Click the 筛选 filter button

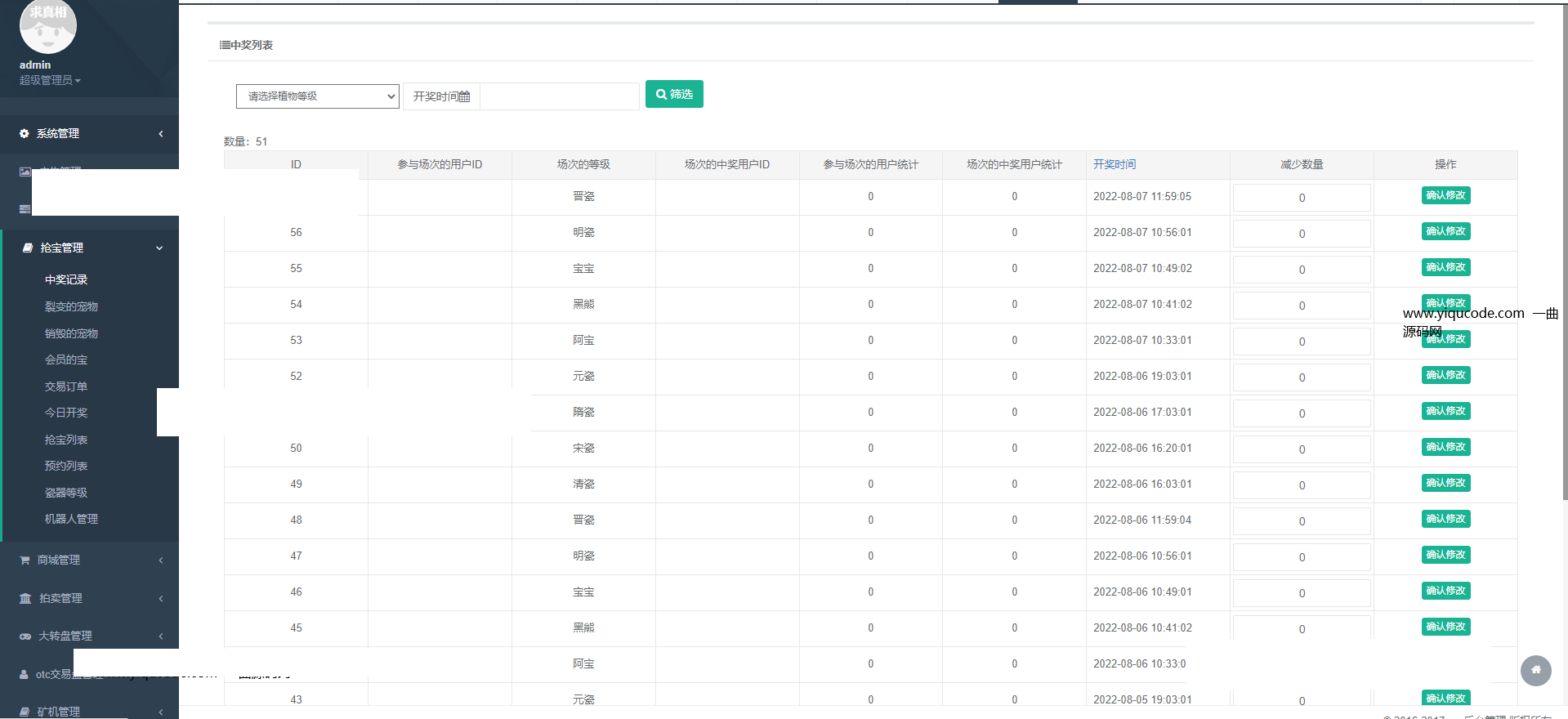(x=674, y=94)
